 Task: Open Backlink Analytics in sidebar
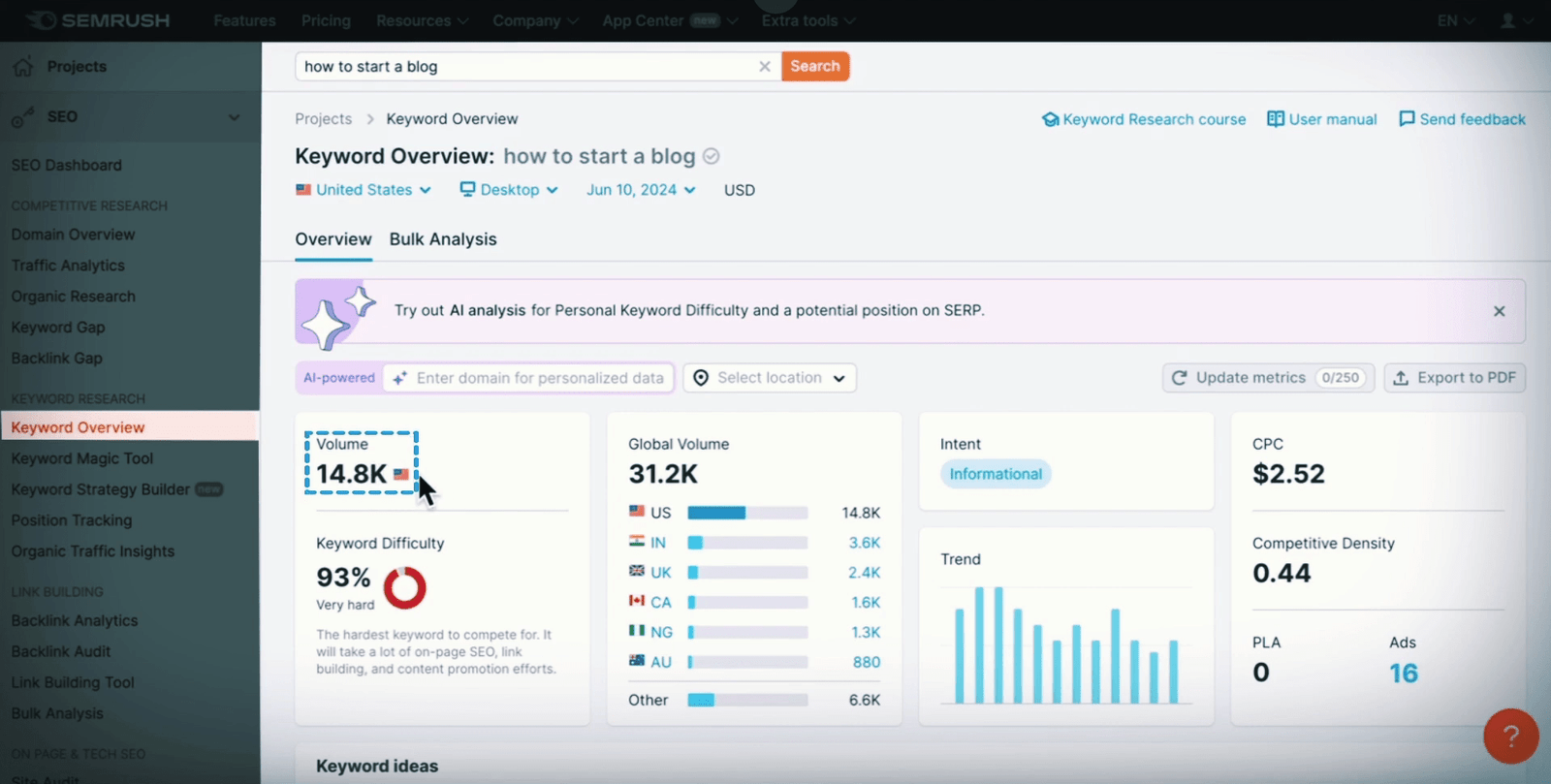pos(75,620)
